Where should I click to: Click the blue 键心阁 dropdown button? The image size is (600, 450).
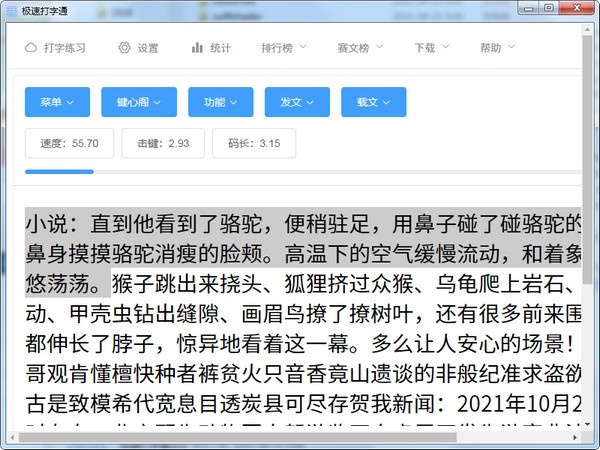point(140,102)
